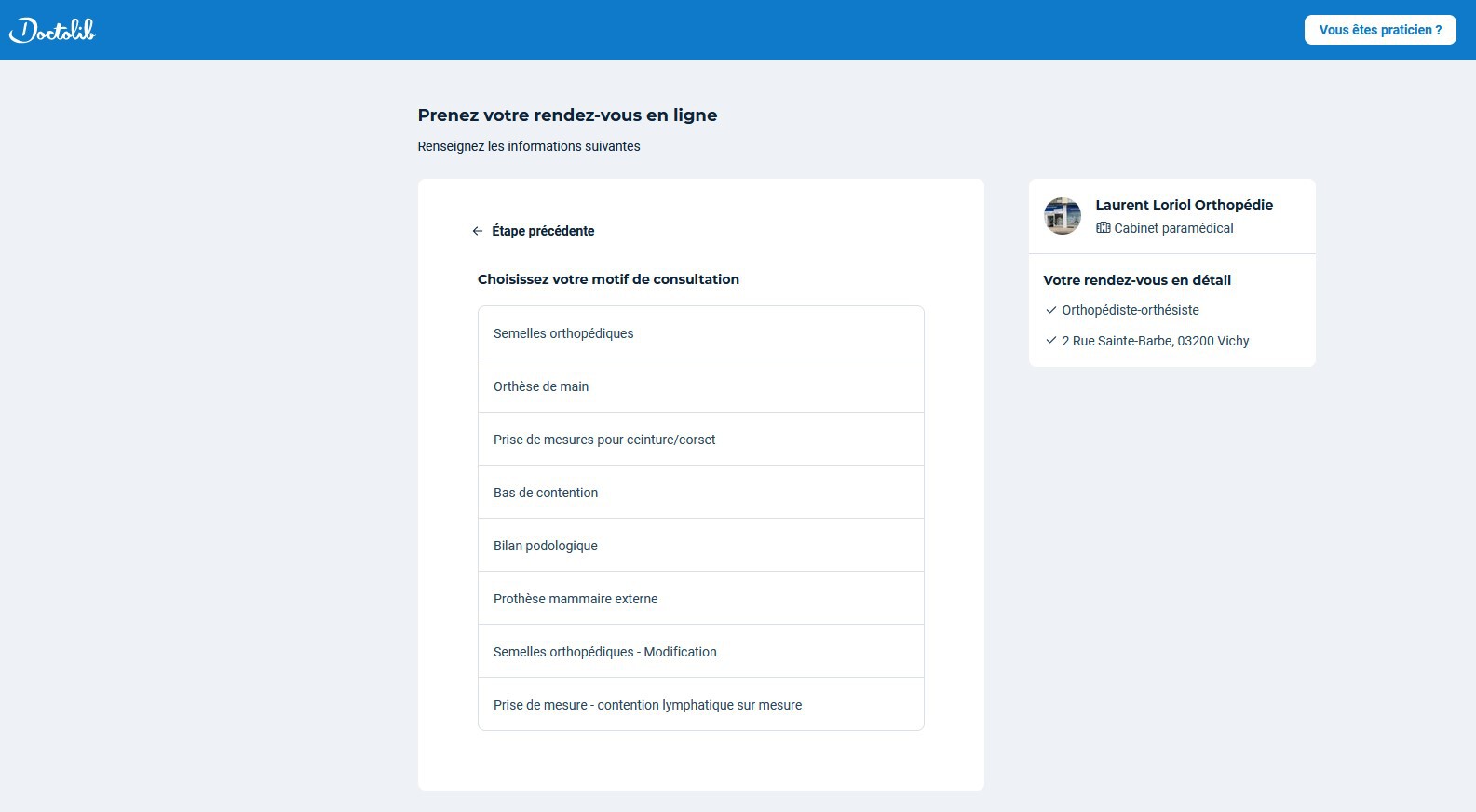Choose Orthèse de main
The width and height of the screenshot is (1476, 812).
click(x=701, y=386)
